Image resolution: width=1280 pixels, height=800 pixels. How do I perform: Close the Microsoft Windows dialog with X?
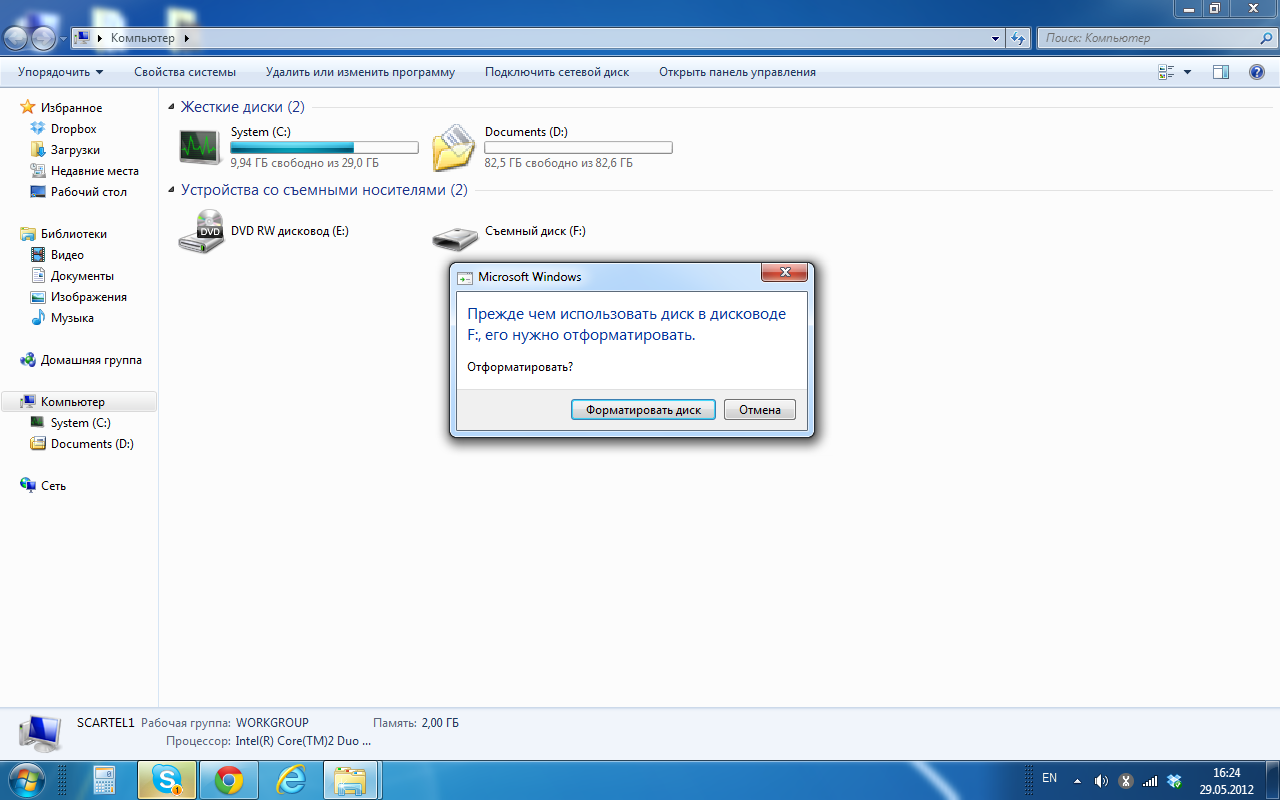coord(784,272)
